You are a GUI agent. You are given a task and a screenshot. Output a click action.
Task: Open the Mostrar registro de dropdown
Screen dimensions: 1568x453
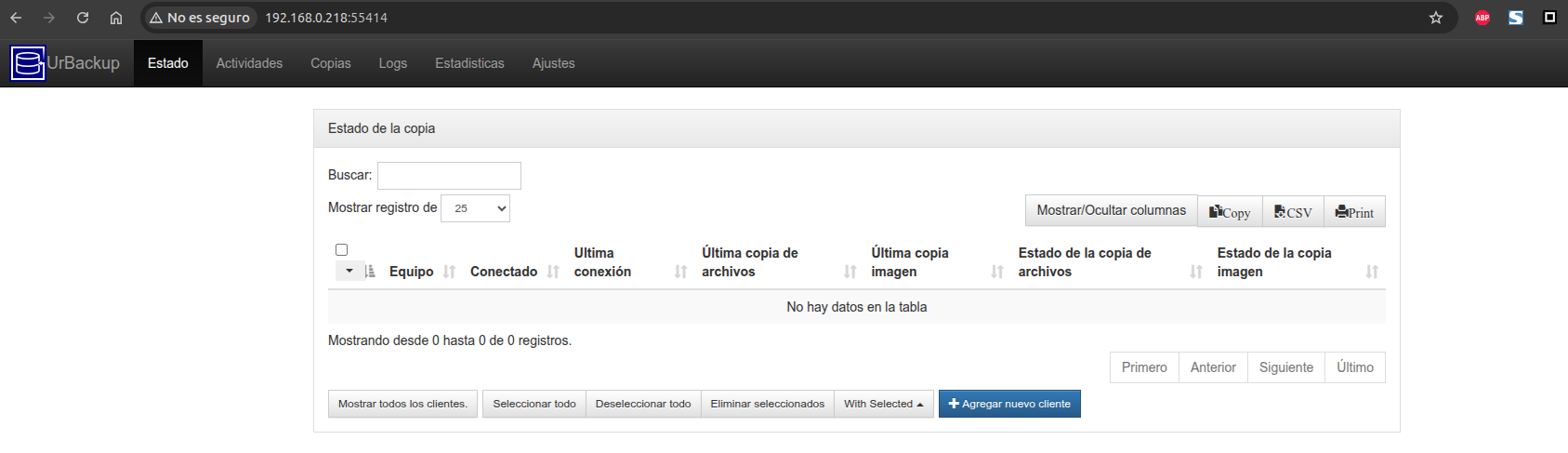(475, 208)
